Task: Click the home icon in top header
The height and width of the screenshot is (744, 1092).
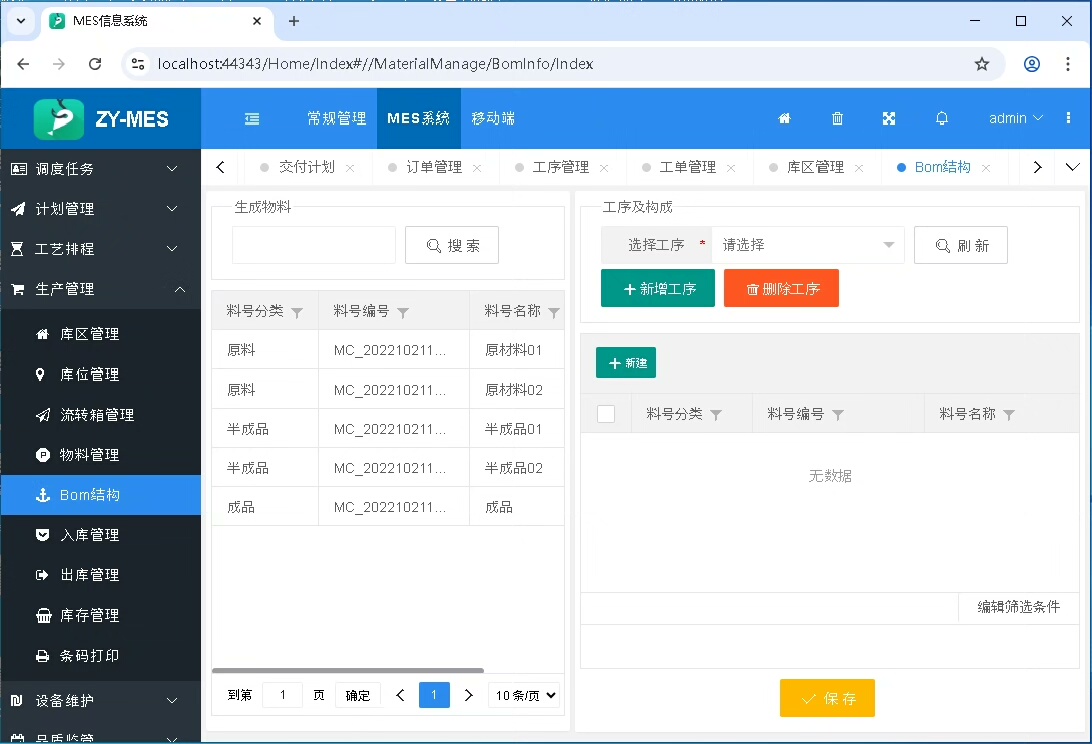Action: (785, 118)
